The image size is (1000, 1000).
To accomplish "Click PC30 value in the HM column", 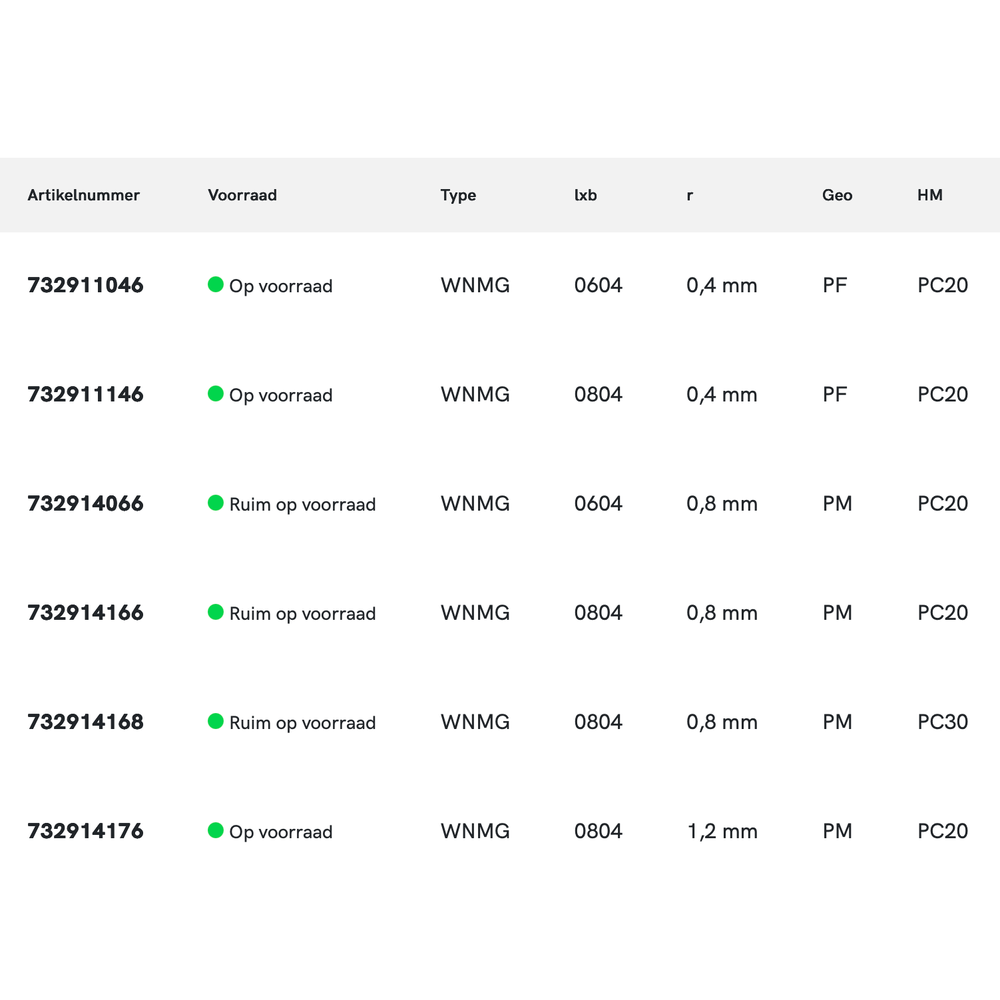I will [x=943, y=721].
